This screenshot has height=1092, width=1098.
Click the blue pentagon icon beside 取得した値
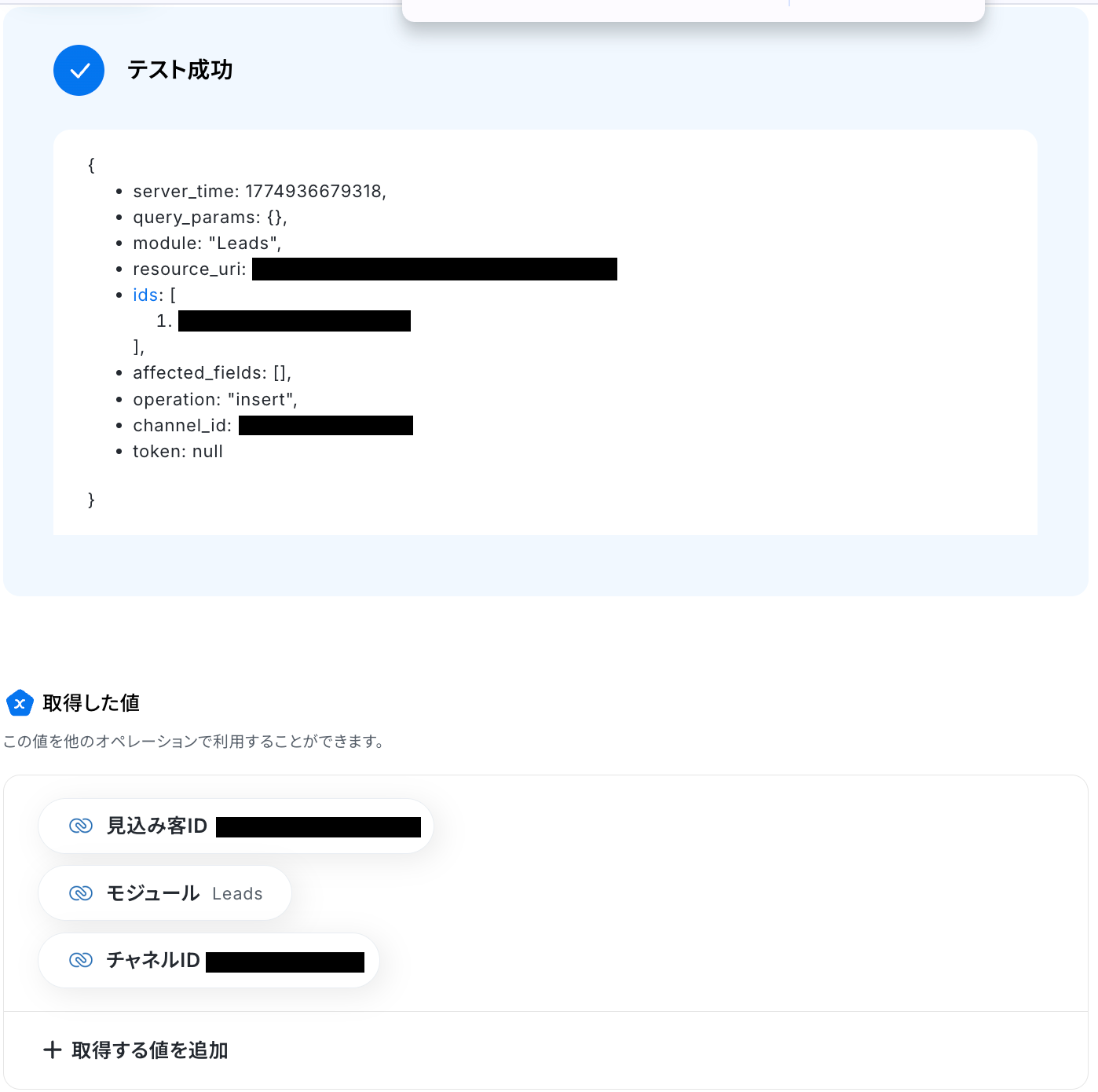pyautogui.click(x=20, y=703)
